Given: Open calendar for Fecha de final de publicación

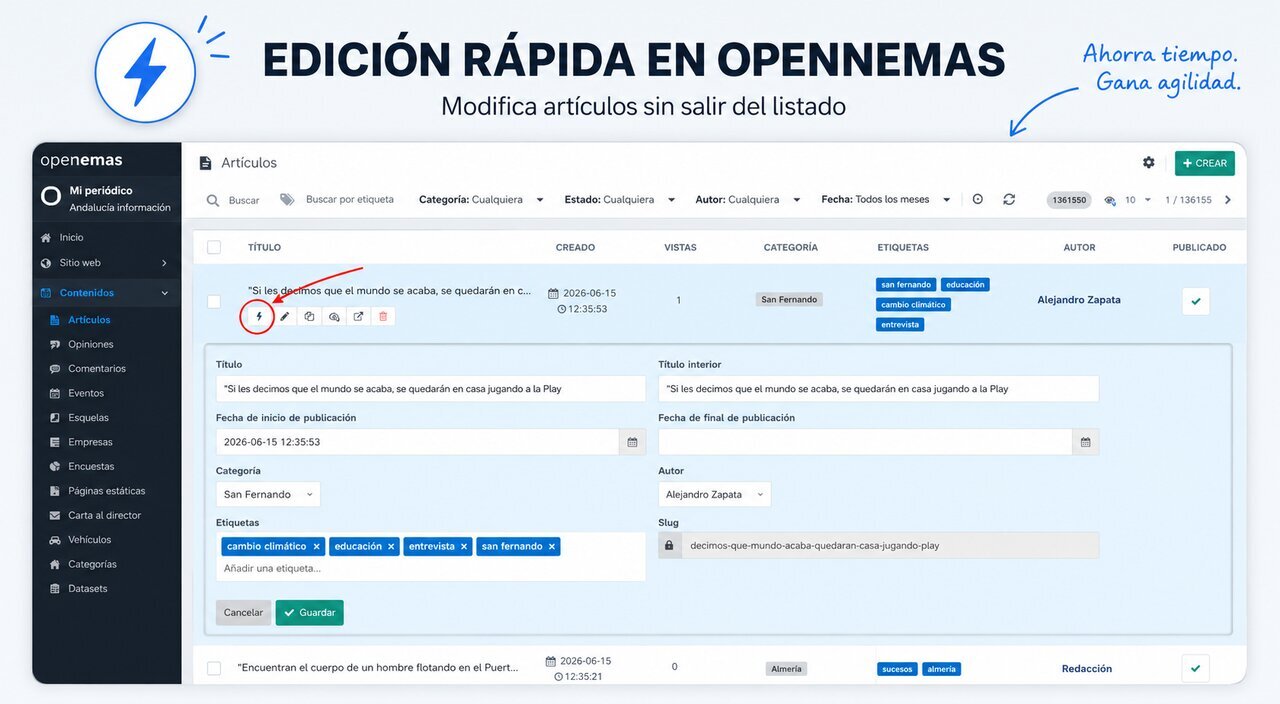Looking at the screenshot, I should click(x=1085, y=441).
